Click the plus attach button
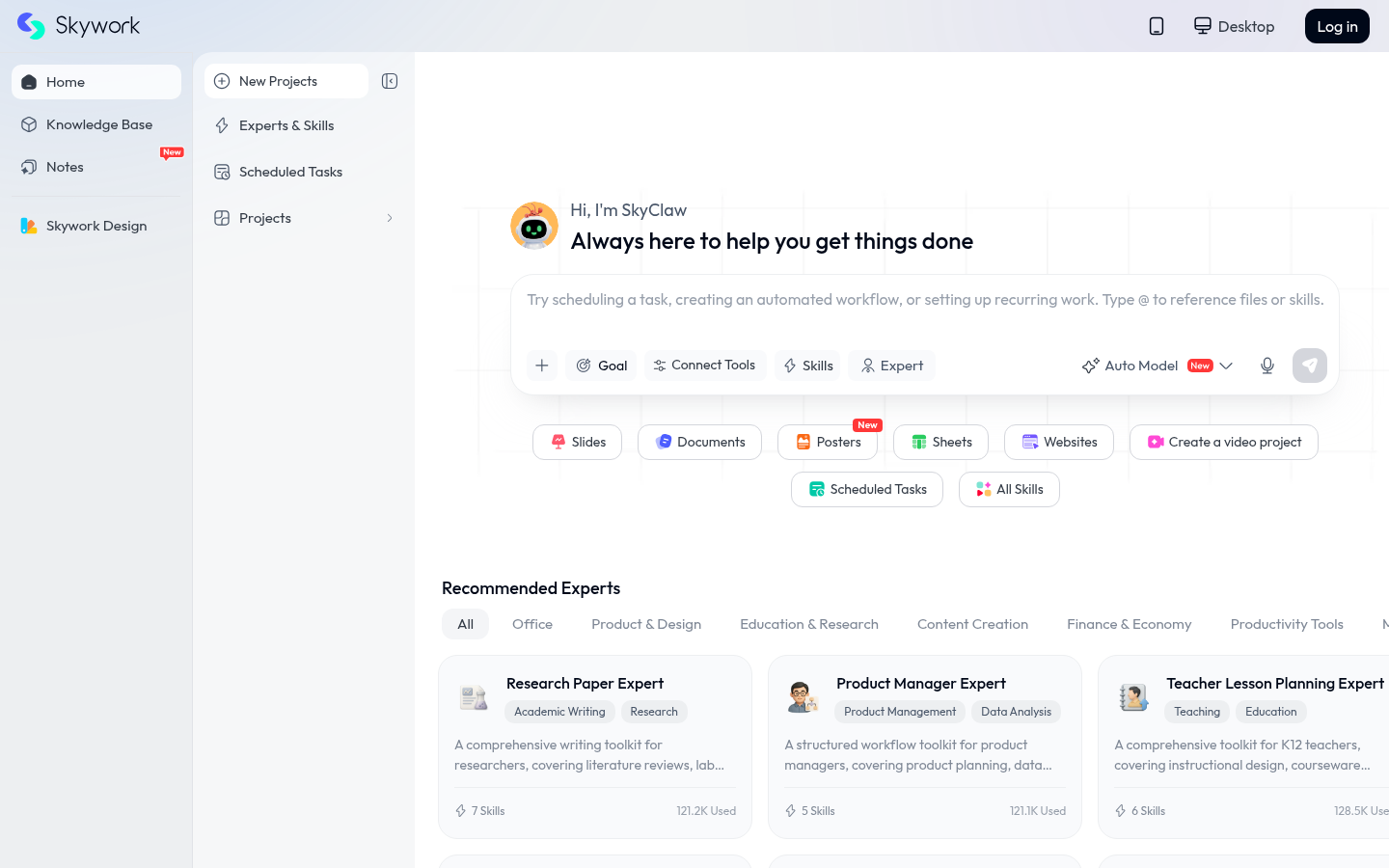The height and width of the screenshot is (868, 1389). [542, 366]
